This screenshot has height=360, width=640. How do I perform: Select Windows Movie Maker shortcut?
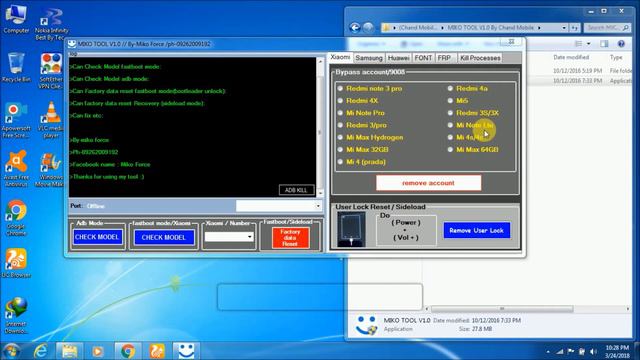[50, 169]
